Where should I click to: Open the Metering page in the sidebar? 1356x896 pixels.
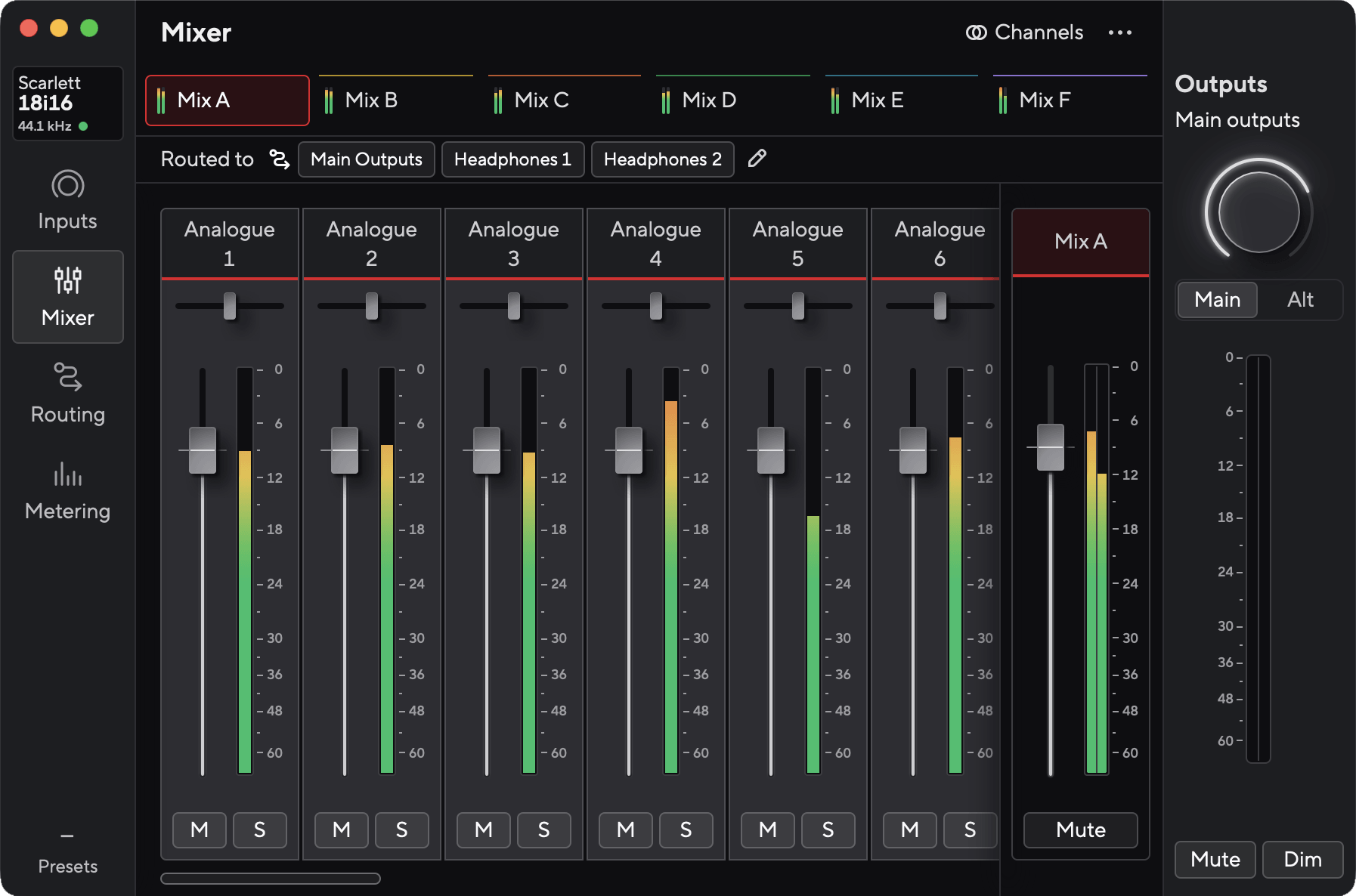(x=67, y=490)
